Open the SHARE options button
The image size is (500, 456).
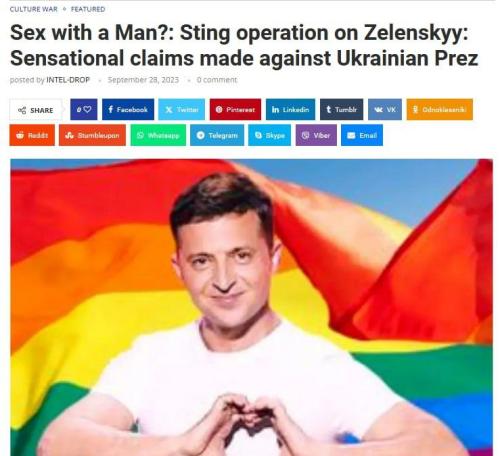(36, 110)
